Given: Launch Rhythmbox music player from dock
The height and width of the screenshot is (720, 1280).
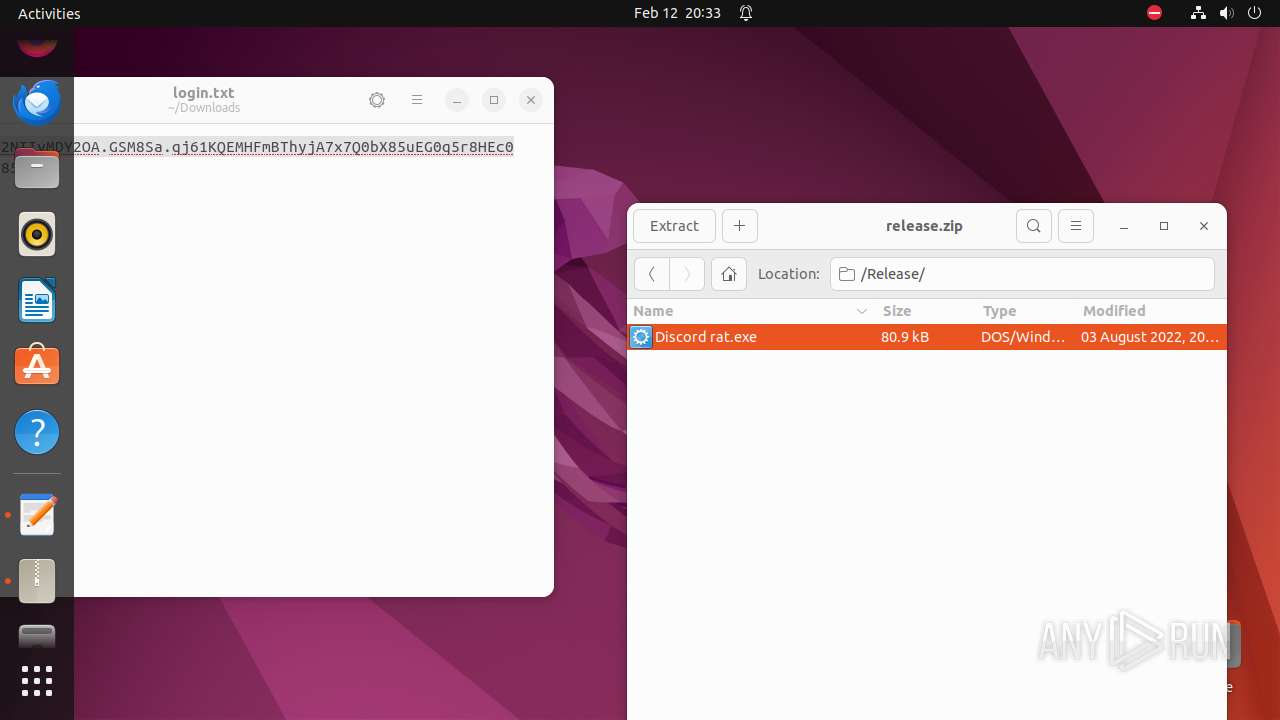Looking at the screenshot, I should [x=37, y=234].
